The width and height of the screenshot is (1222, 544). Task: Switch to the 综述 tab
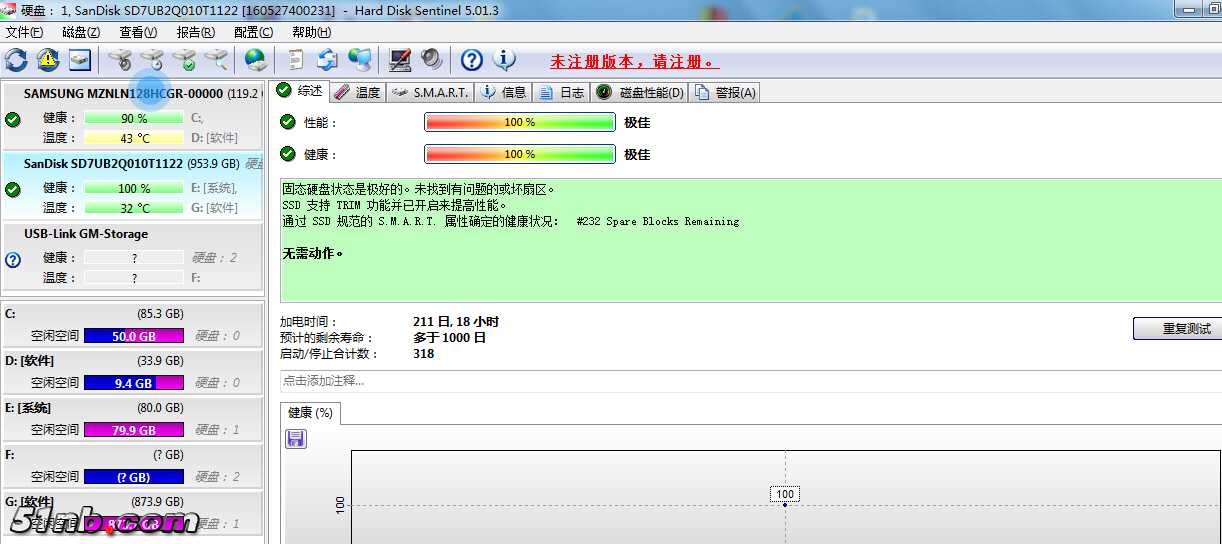click(x=300, y=91)
